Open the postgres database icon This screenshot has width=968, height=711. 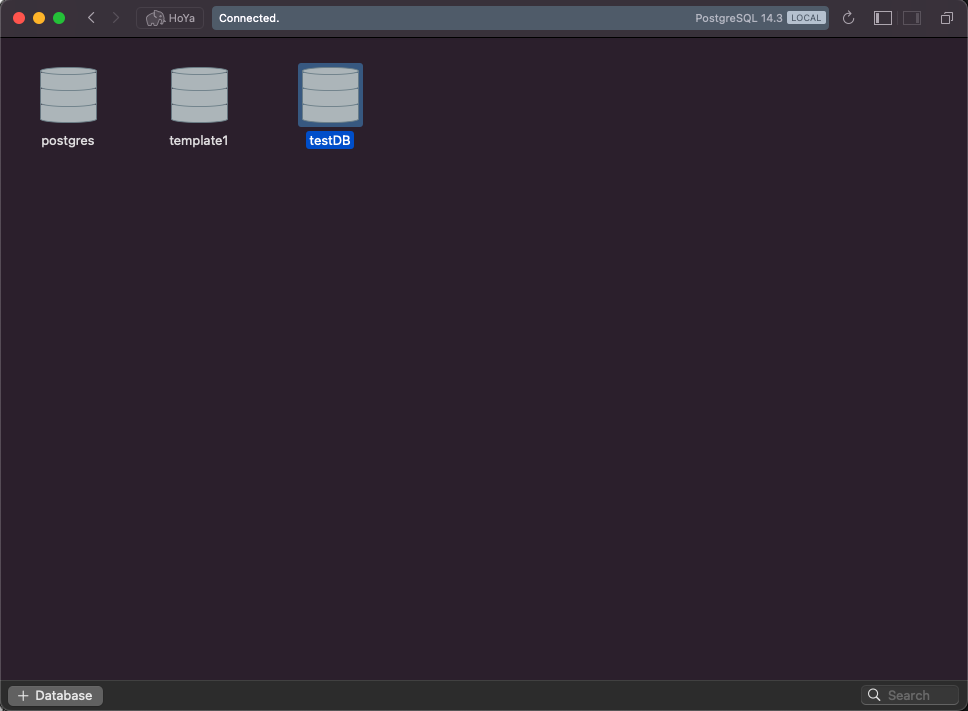pos(68,95)
